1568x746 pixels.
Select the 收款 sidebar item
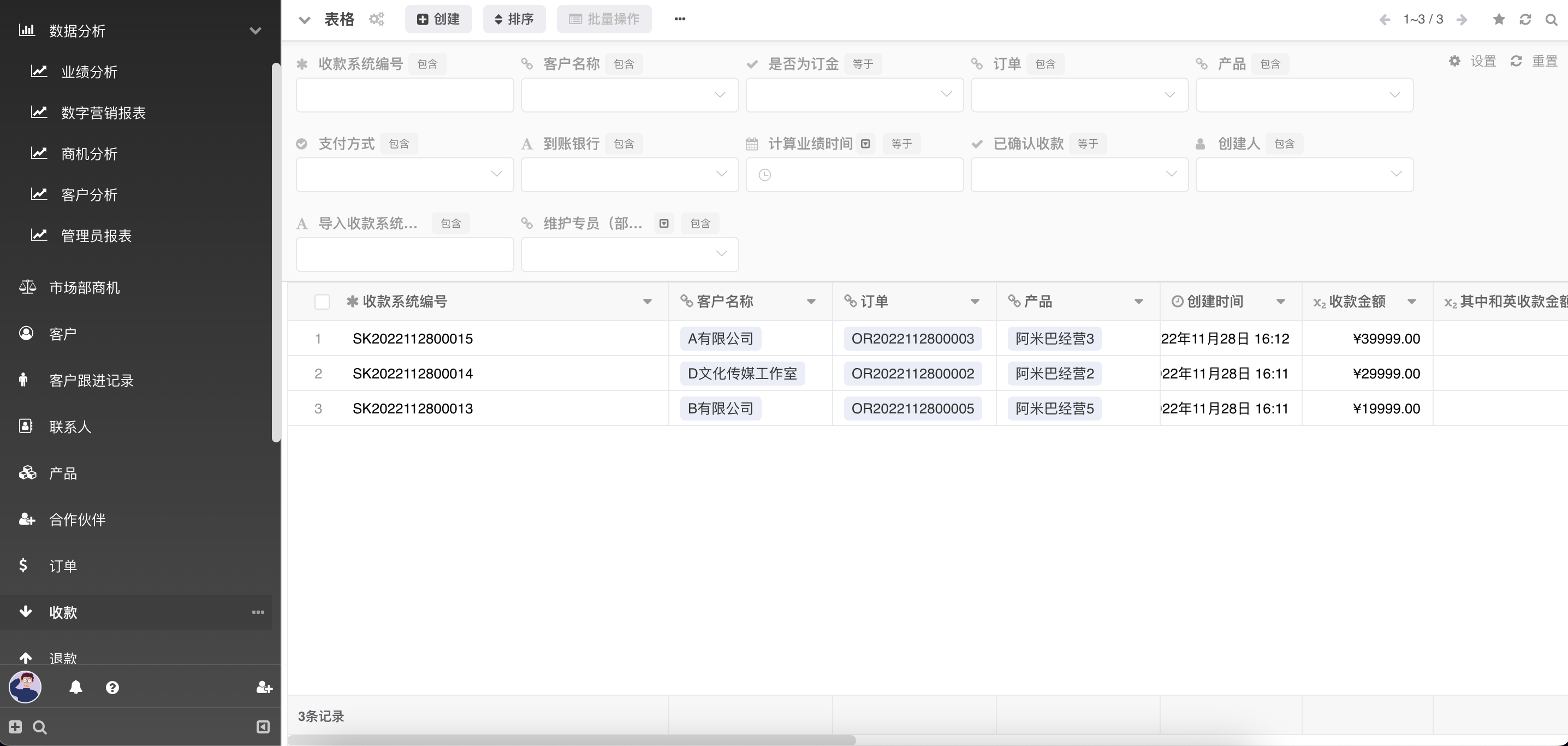pos(135,612)
